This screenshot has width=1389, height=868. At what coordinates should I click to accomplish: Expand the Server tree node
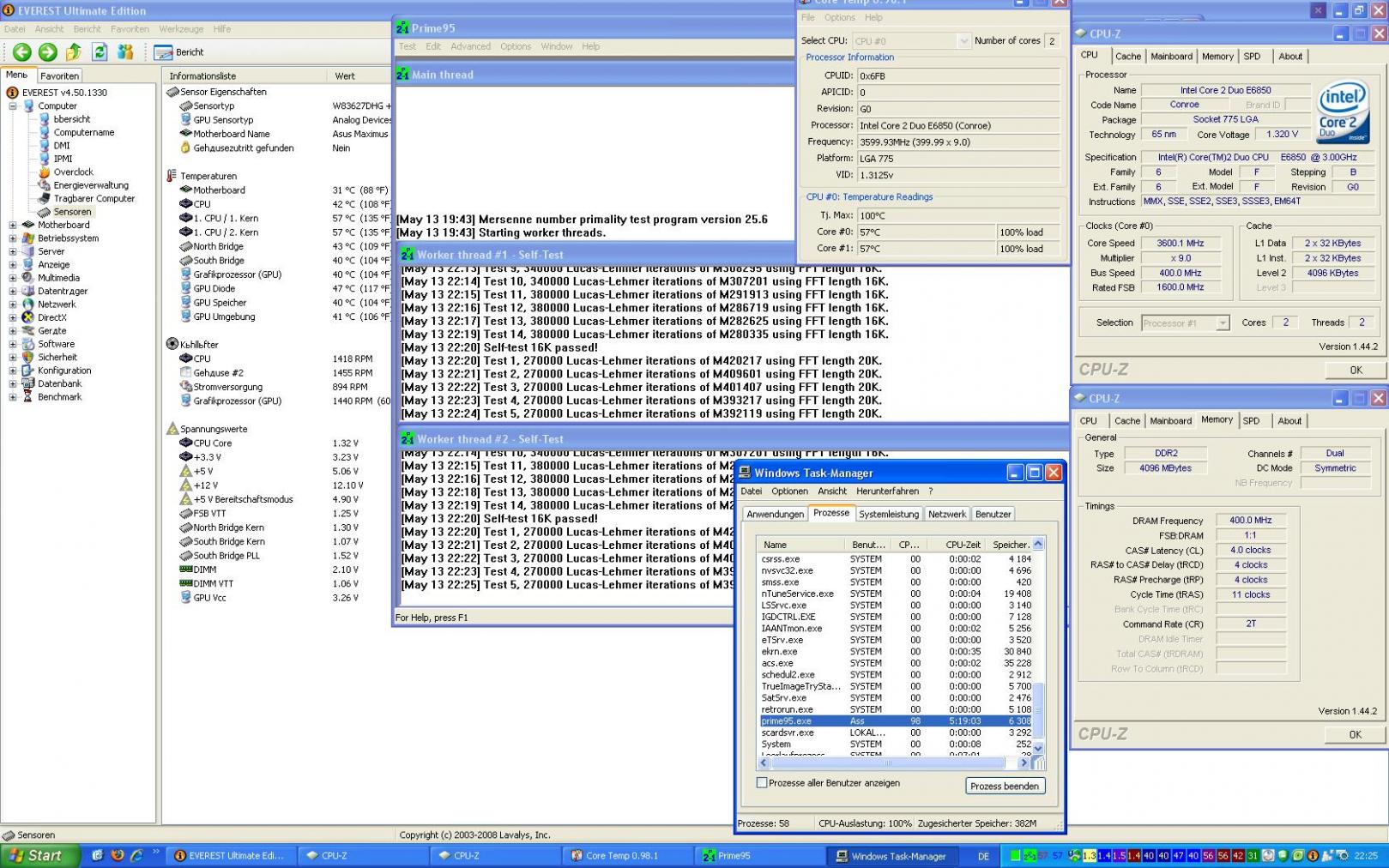point(13,251)
